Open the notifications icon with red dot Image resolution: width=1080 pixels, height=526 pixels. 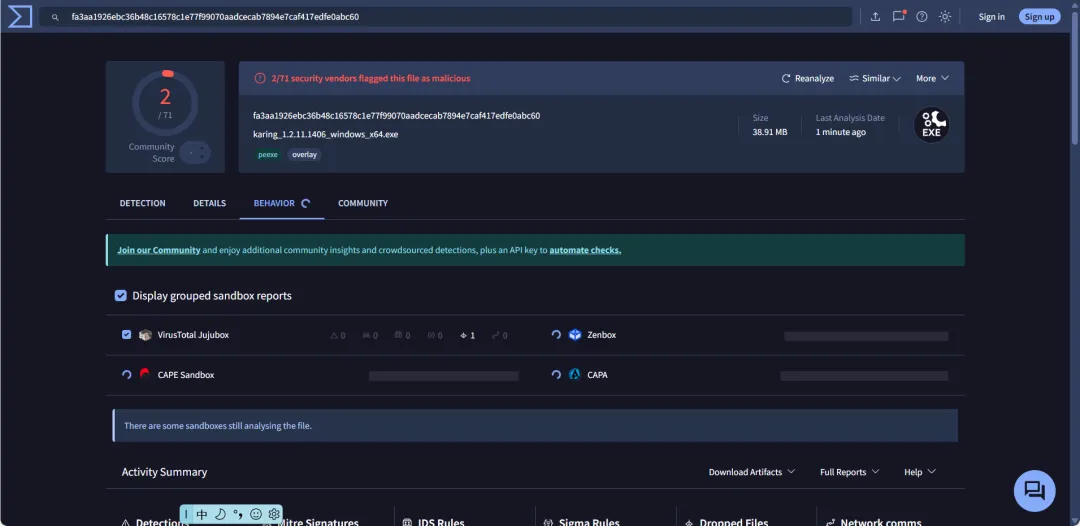899,16
